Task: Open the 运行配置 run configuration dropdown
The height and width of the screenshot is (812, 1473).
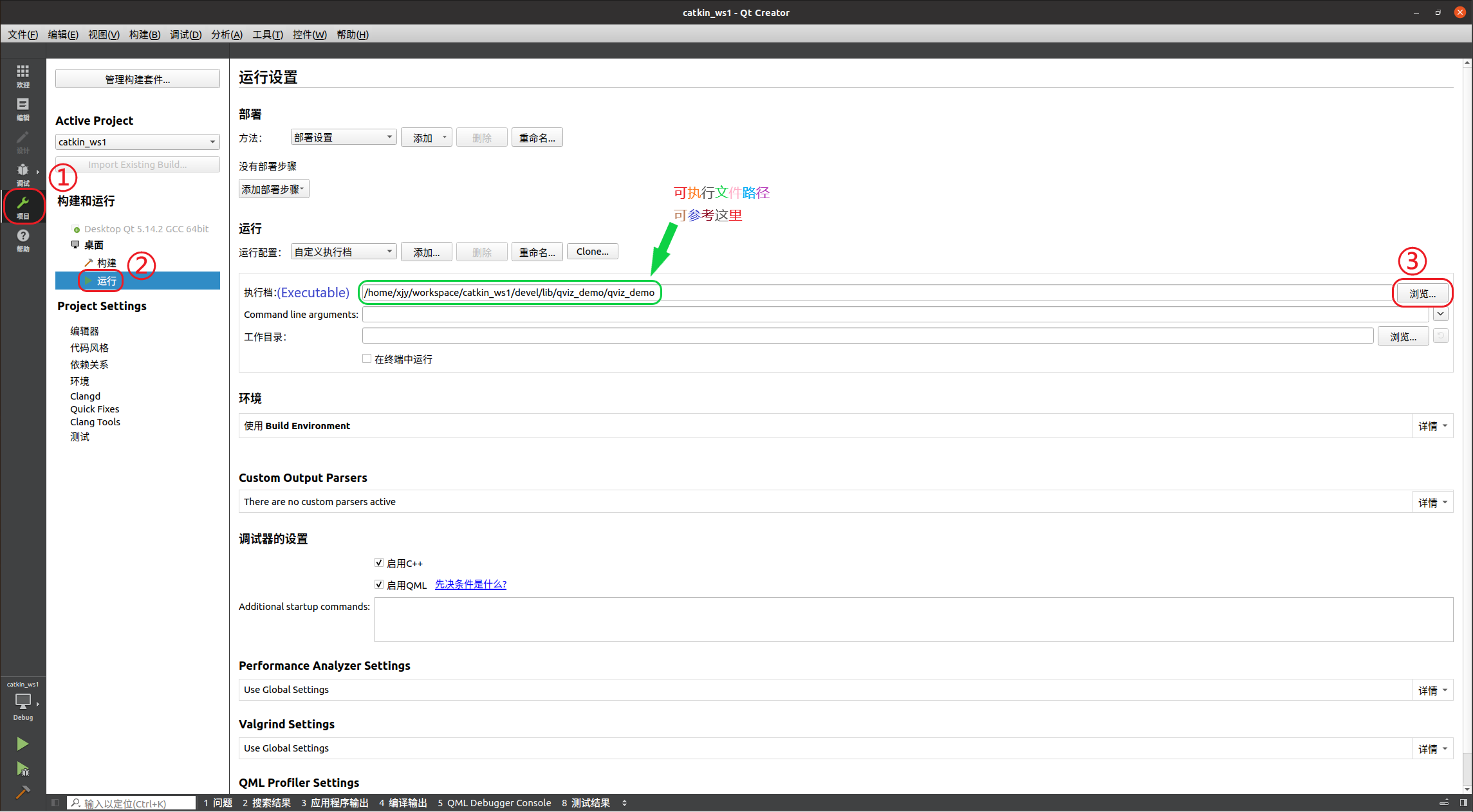Action: pos(343,252)
